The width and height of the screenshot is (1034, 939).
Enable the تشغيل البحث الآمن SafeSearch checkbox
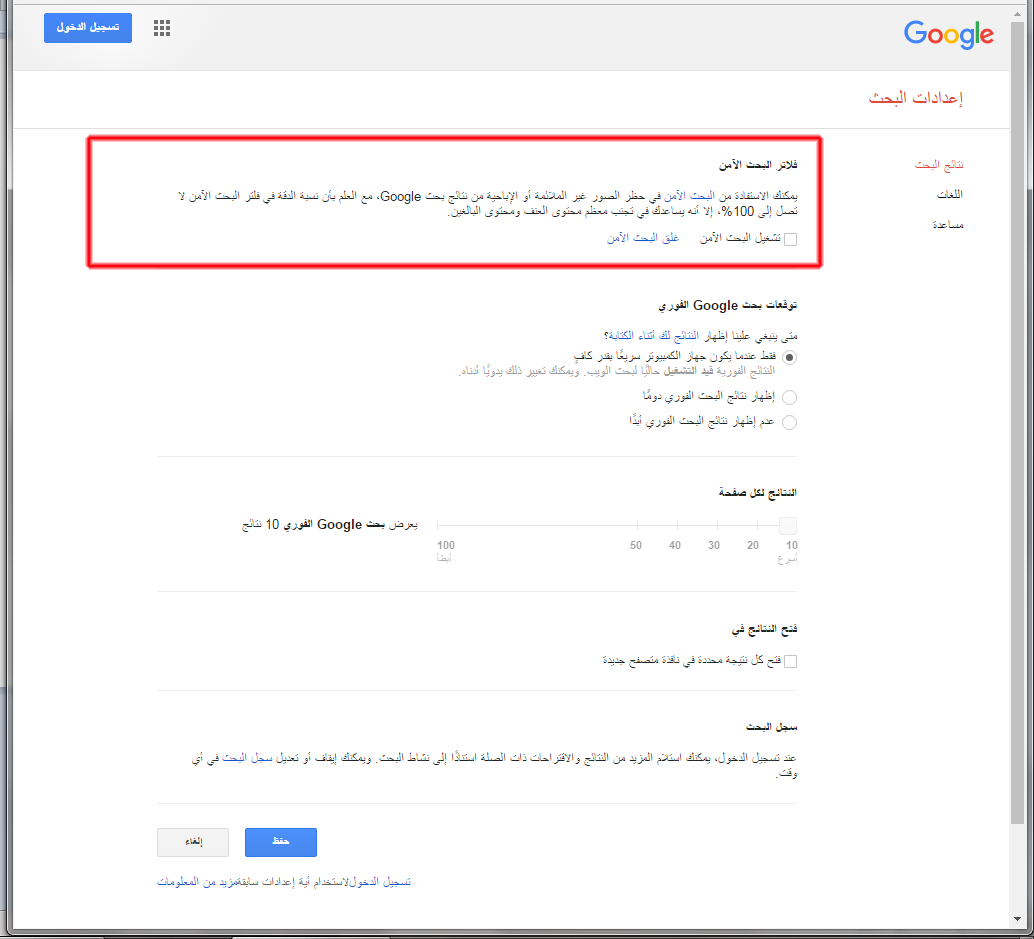(790, 239)
